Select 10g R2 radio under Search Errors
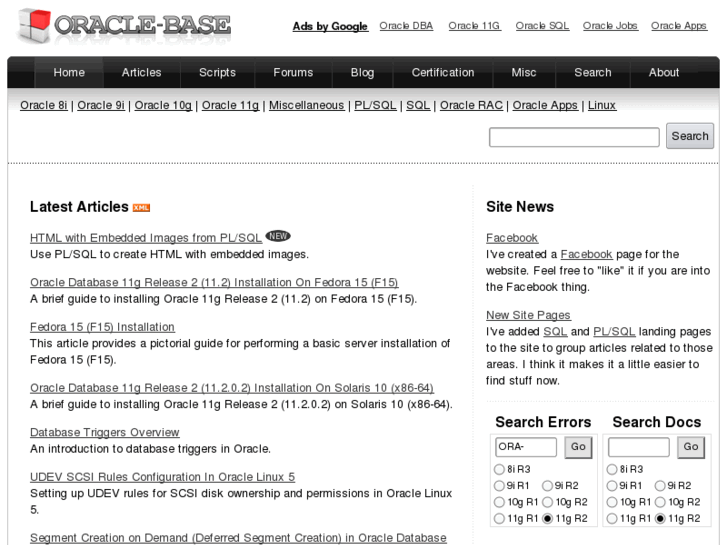Screen dimensions: 727x545 coord(548,502)
